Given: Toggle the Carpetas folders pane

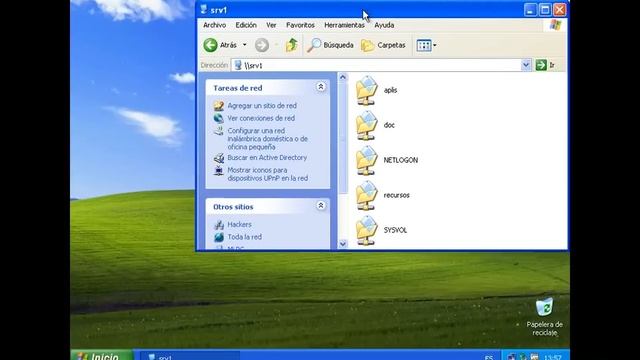Looking at the screenshot, I should (x=383, y=45).
